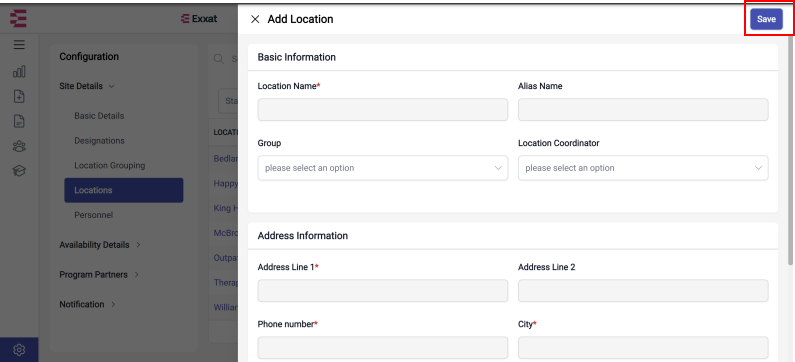Open the bar chart dashboard icon
795x362 pixels.
(x=19, y=71)
